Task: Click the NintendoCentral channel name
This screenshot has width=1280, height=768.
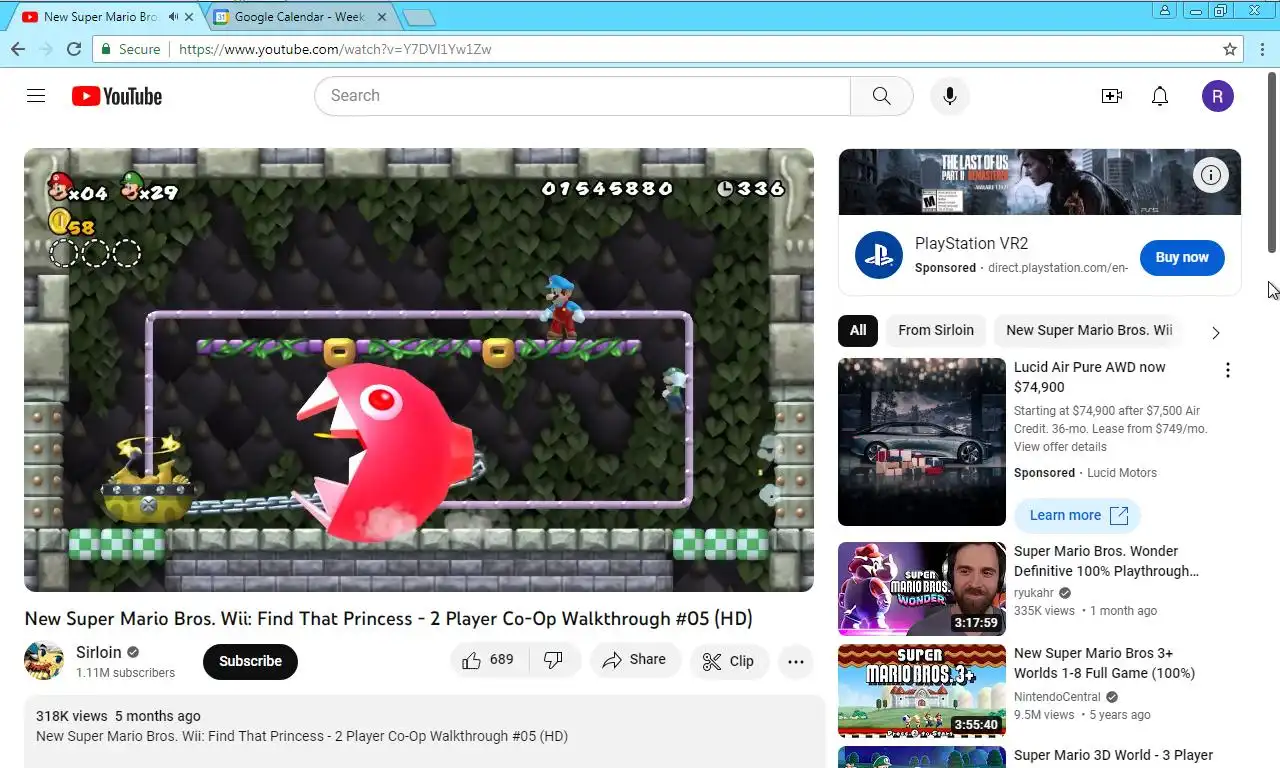Action: point(1057,697)
